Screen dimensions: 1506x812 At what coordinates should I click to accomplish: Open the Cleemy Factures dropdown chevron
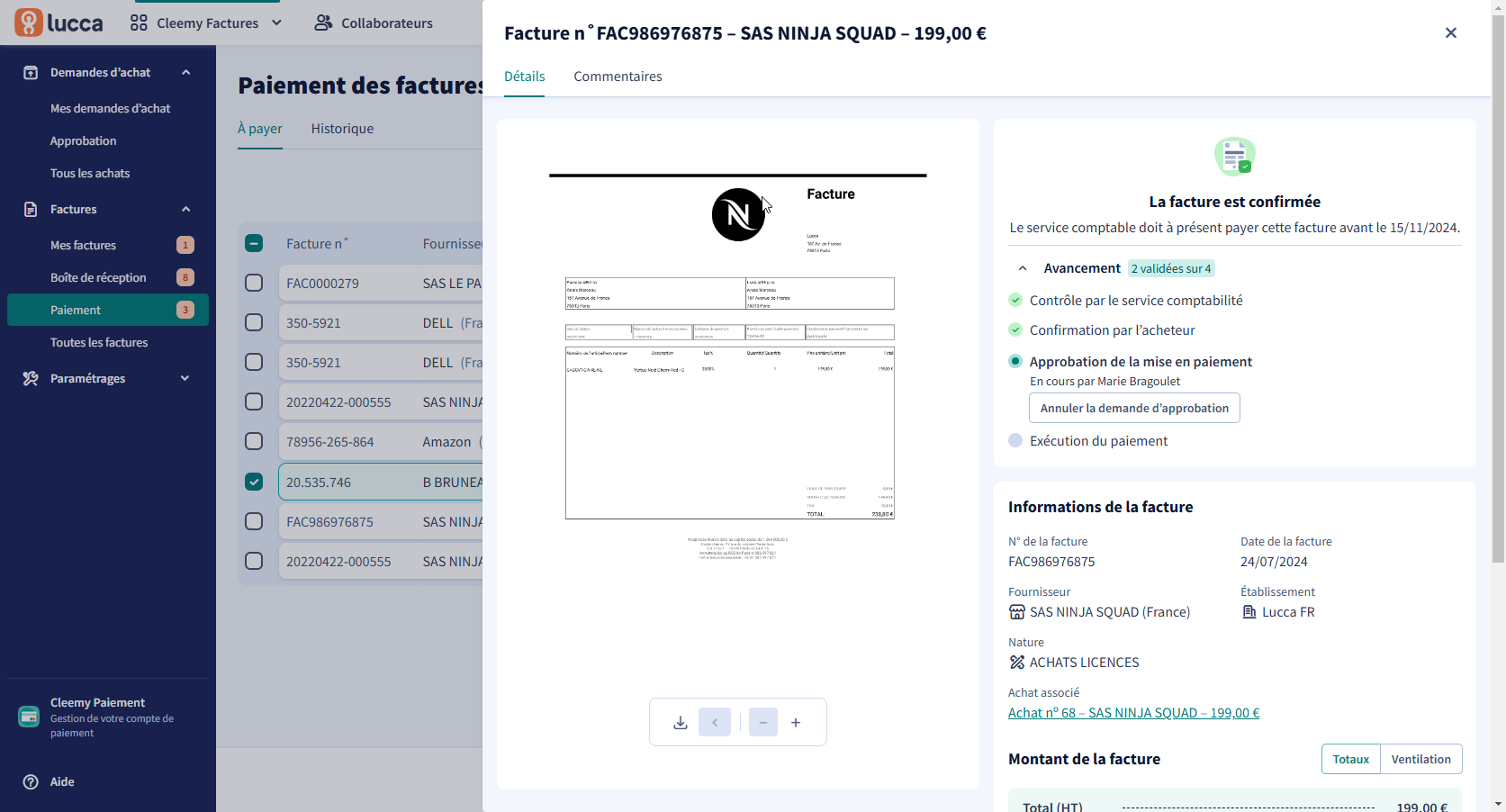point(276,23)
